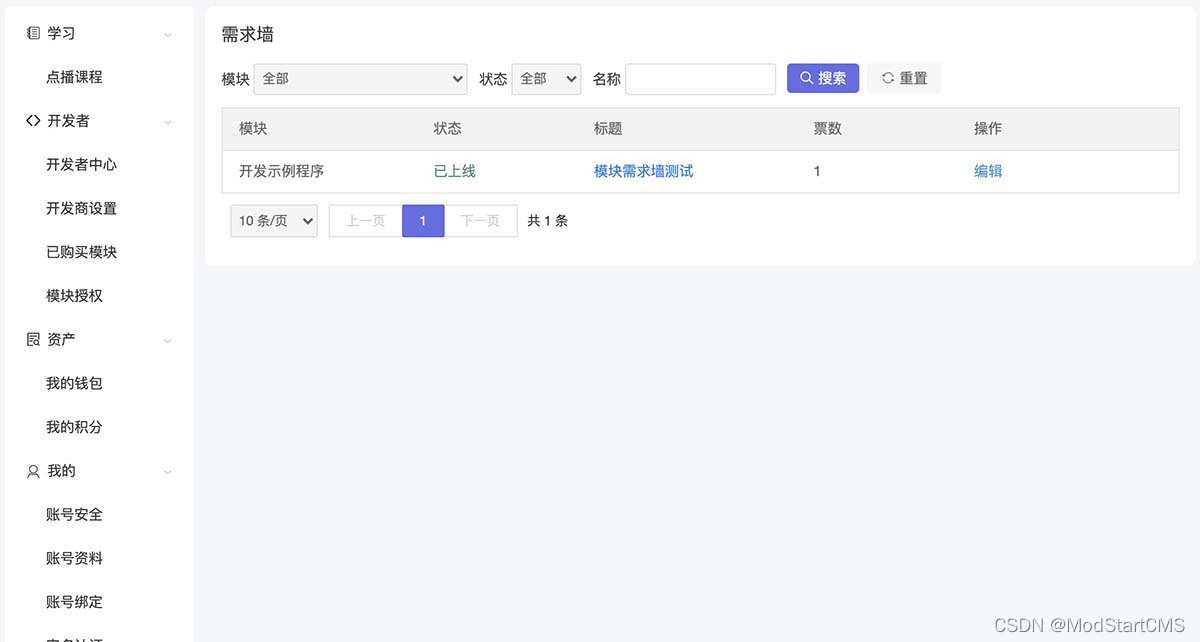1200x642 pixels.
Task: Open the 模块 filter dropdown
Action: click(x=360, y=78)
